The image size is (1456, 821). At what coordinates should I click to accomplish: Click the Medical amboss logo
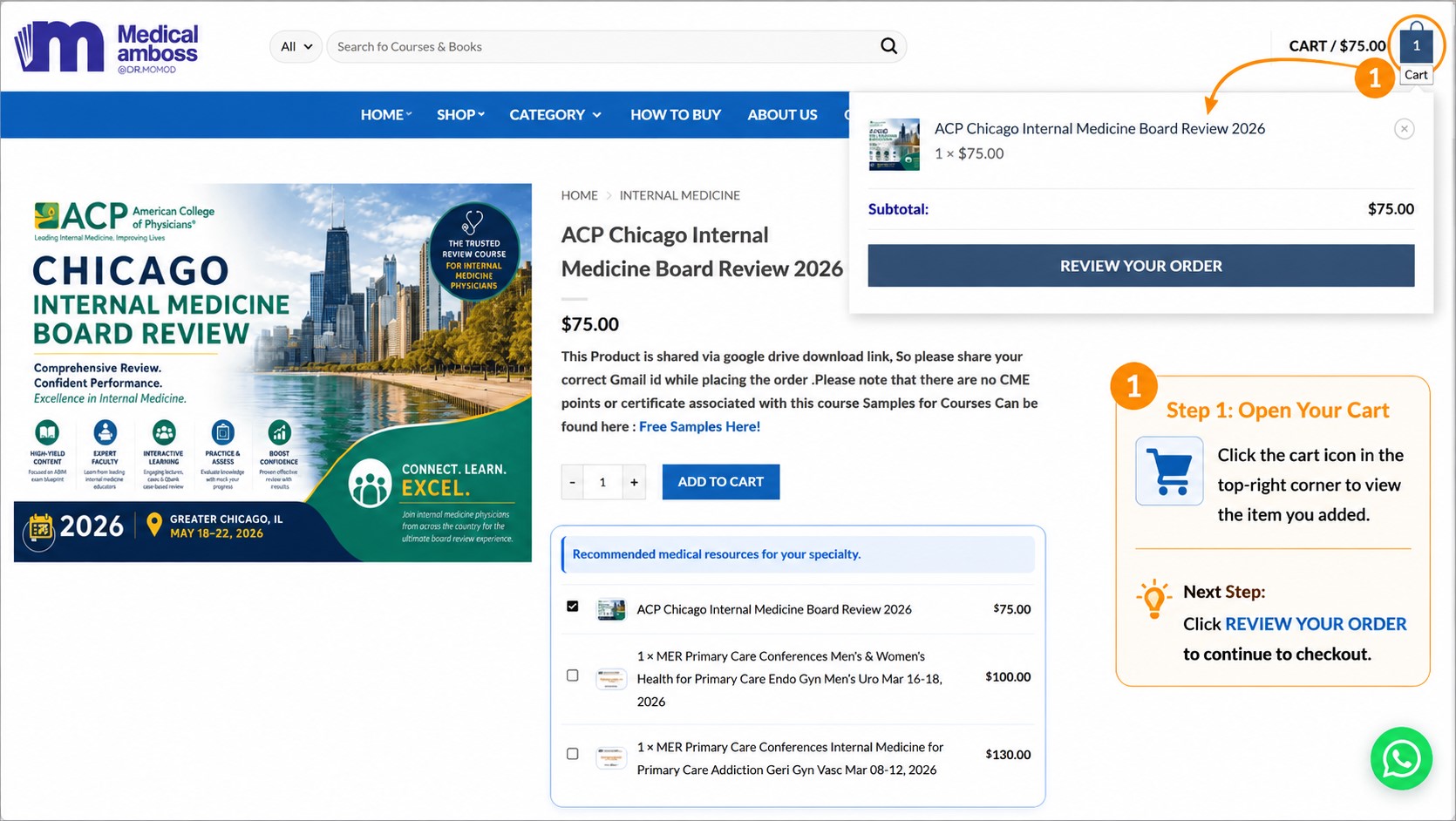107,47
